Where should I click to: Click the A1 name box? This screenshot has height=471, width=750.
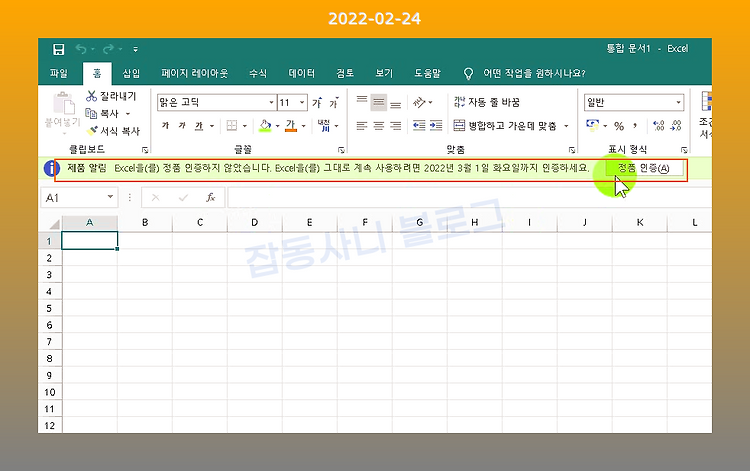79,197
